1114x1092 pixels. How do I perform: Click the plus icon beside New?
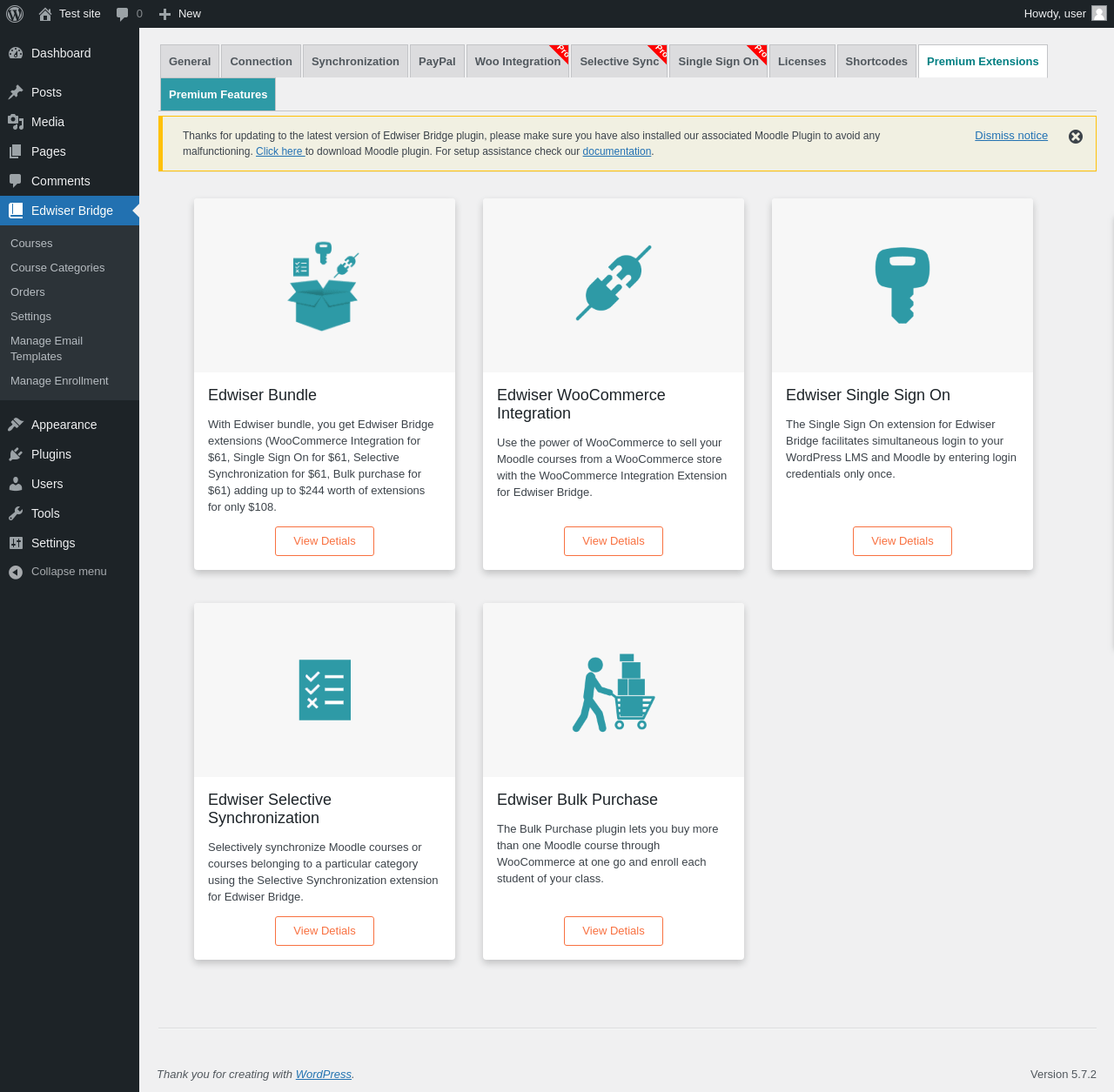click(164, 14)
